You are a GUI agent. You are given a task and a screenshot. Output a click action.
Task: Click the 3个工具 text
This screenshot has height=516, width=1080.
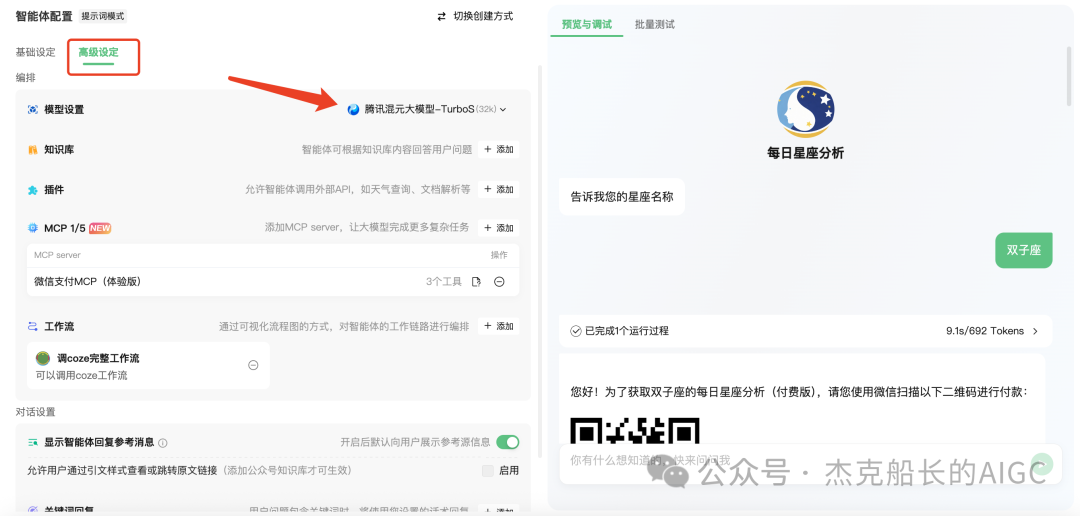click(x=444, y=282)
